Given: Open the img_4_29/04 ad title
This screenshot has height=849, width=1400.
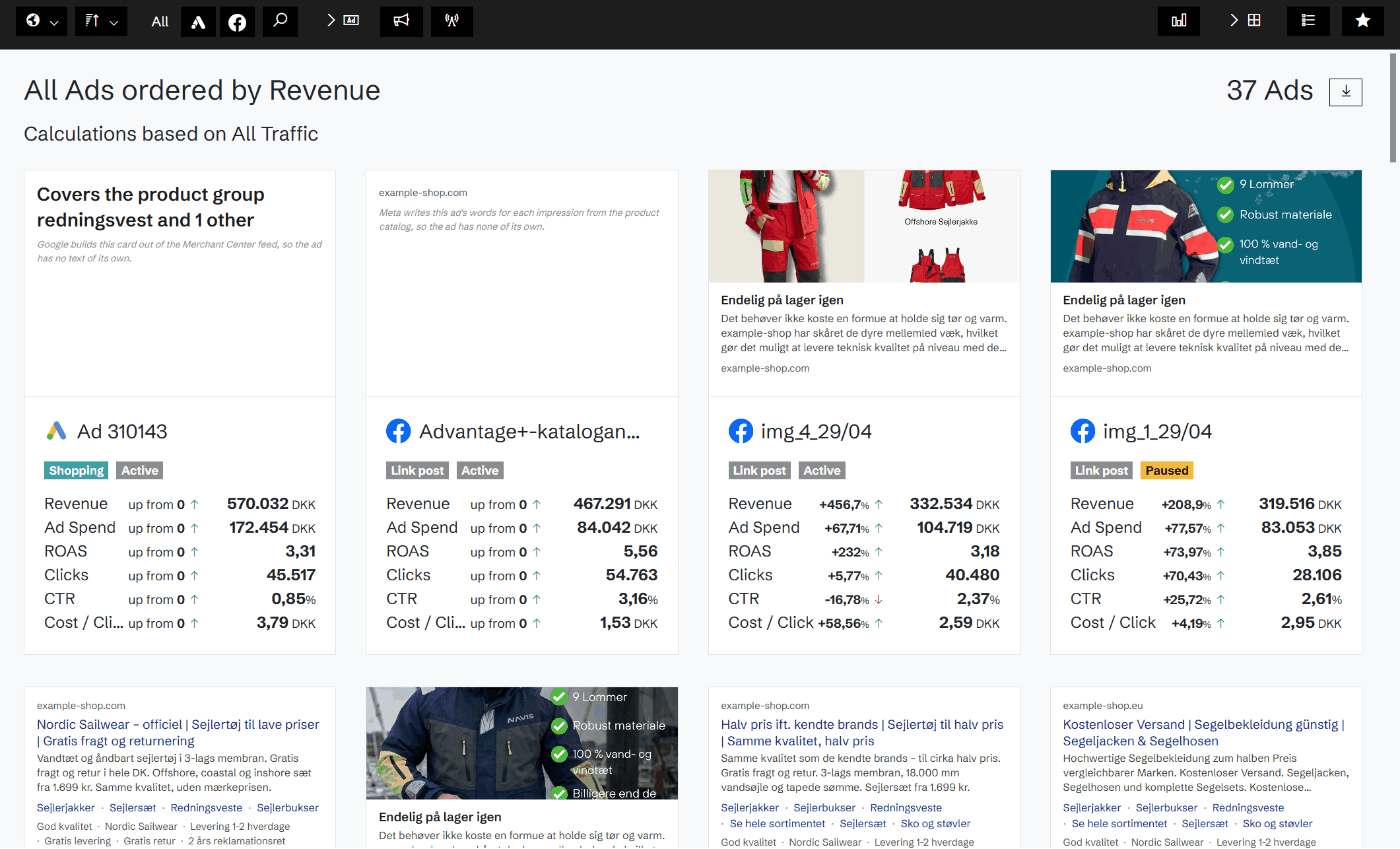Looking at the screenshot, I should (x=817, y=432).
